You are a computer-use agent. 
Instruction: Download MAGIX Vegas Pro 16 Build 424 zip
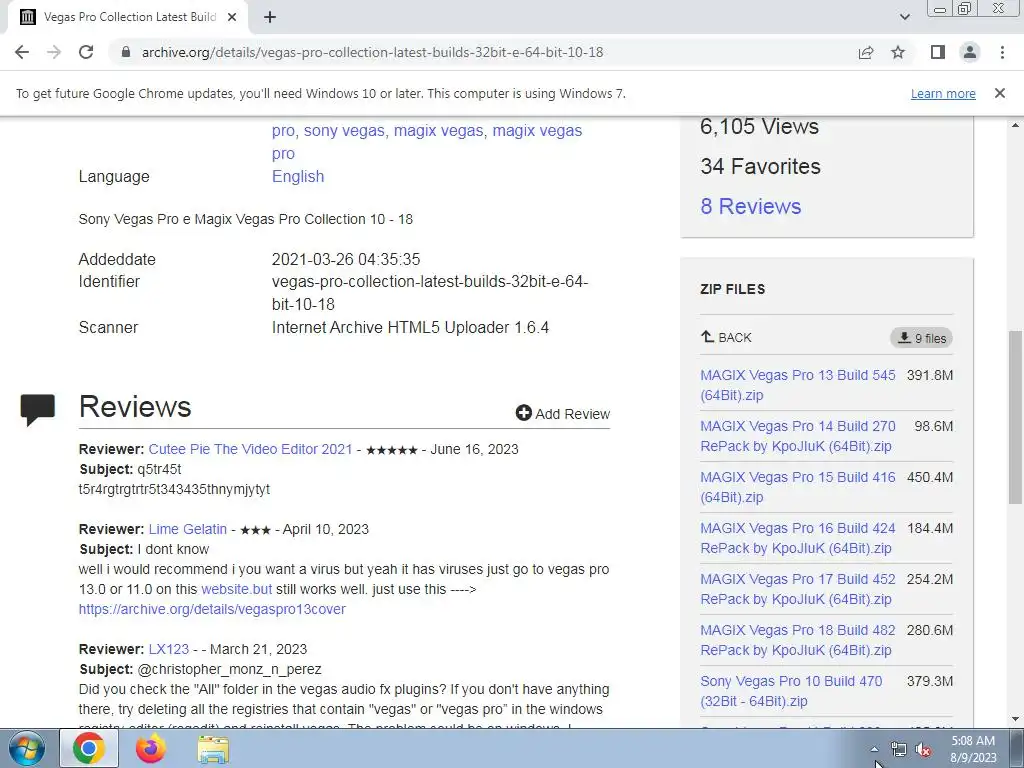coord(797,537)
